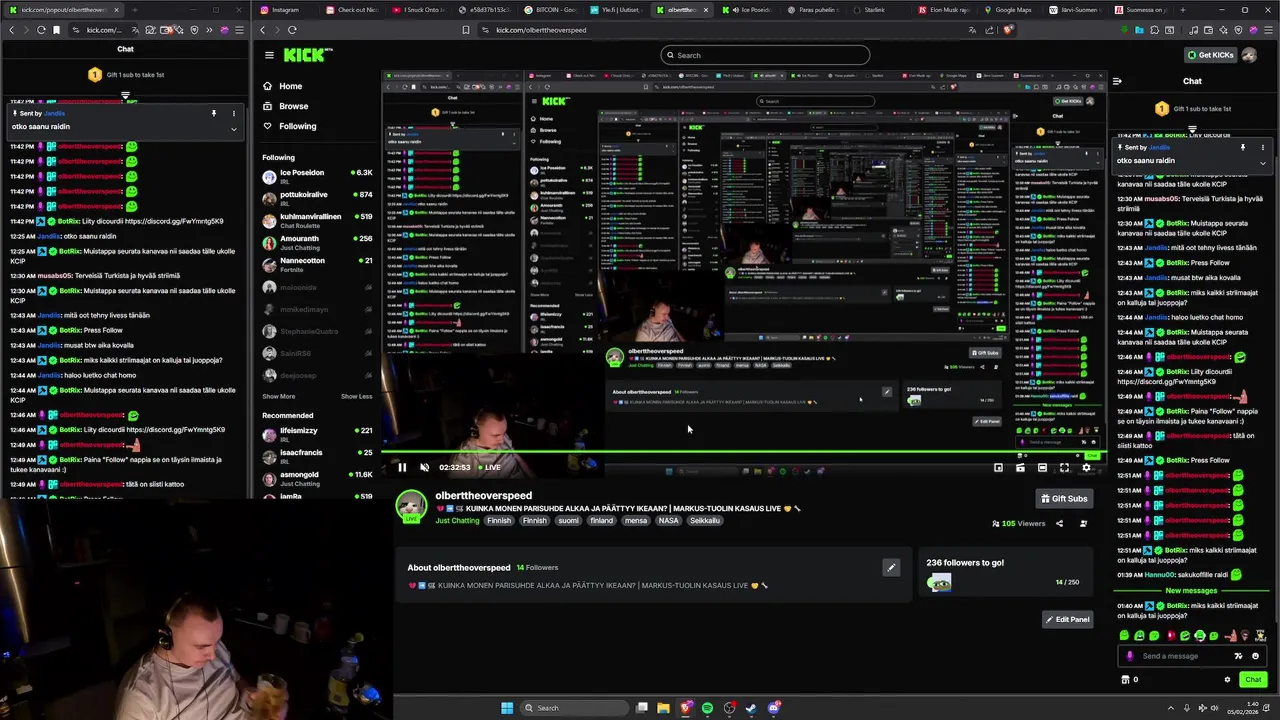Click the New messages divider in chat
Viewport: 1280px width, 720px height.
click(x=1192, y=590)
